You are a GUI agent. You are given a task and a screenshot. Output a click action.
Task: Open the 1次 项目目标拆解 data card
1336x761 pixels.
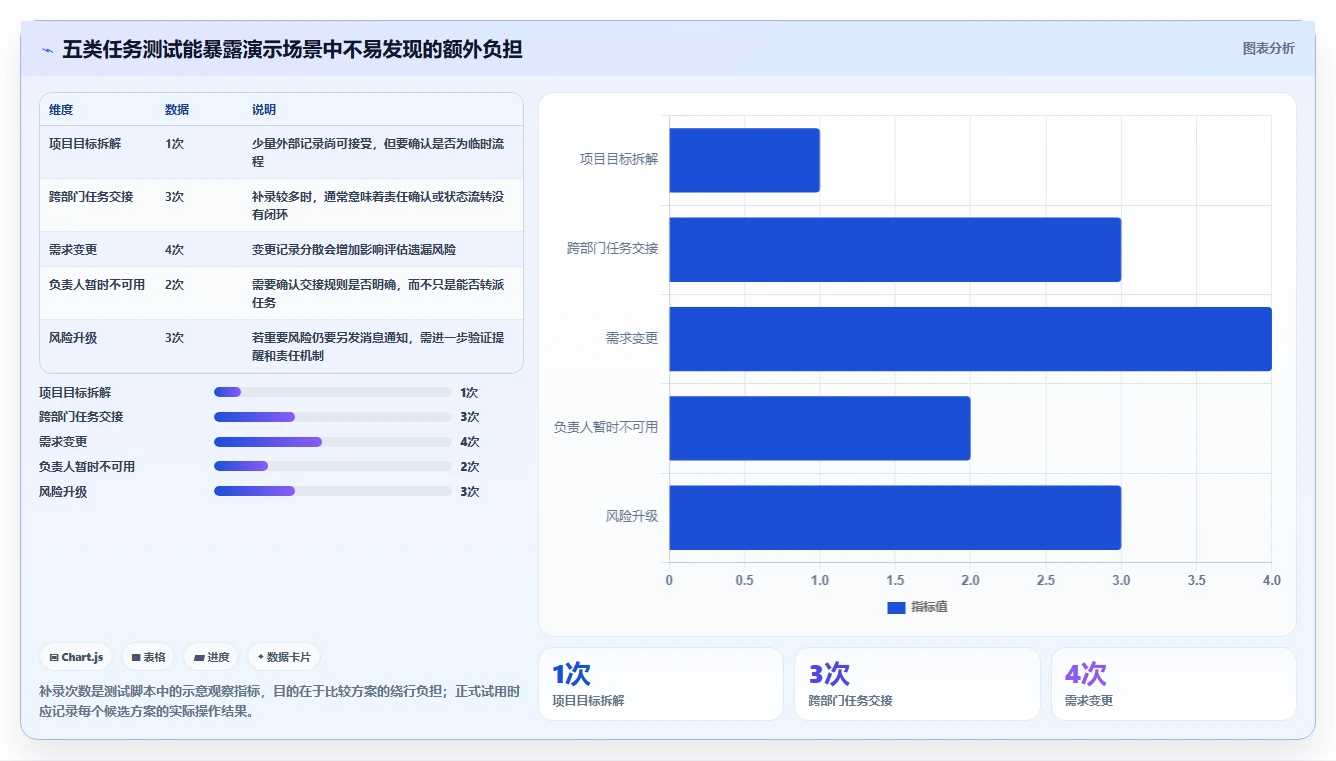click(x=661, y=684)
